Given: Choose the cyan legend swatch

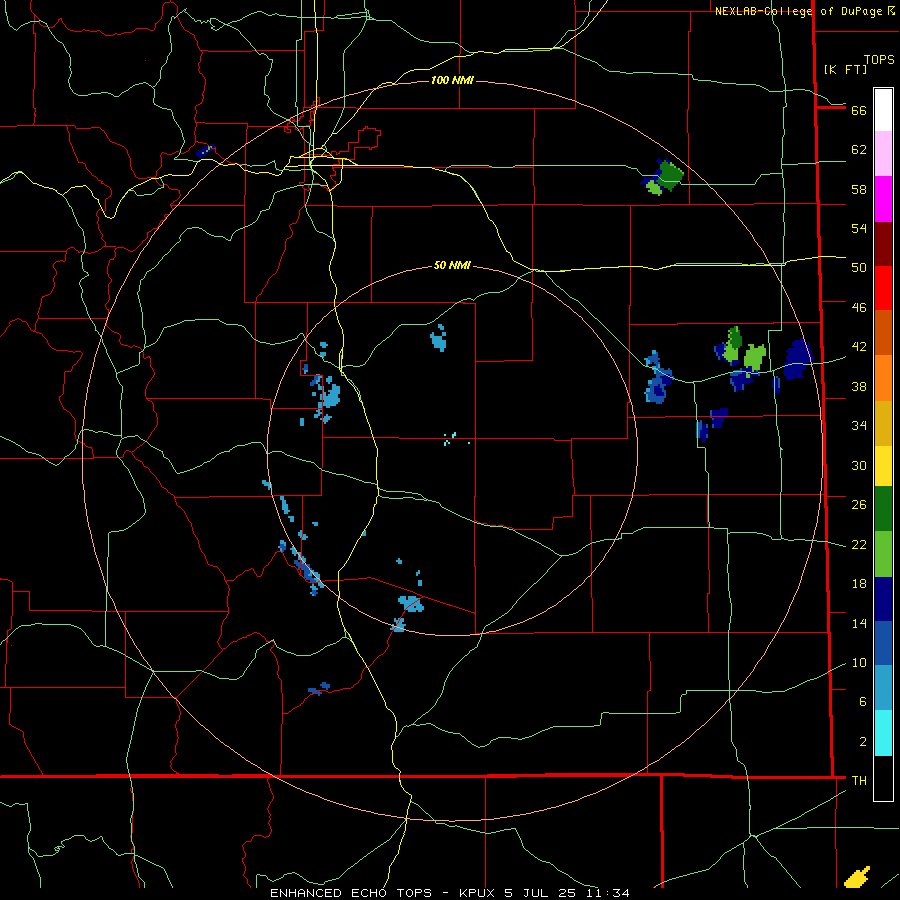Looking at the screenshot, I should pos(883,733).
